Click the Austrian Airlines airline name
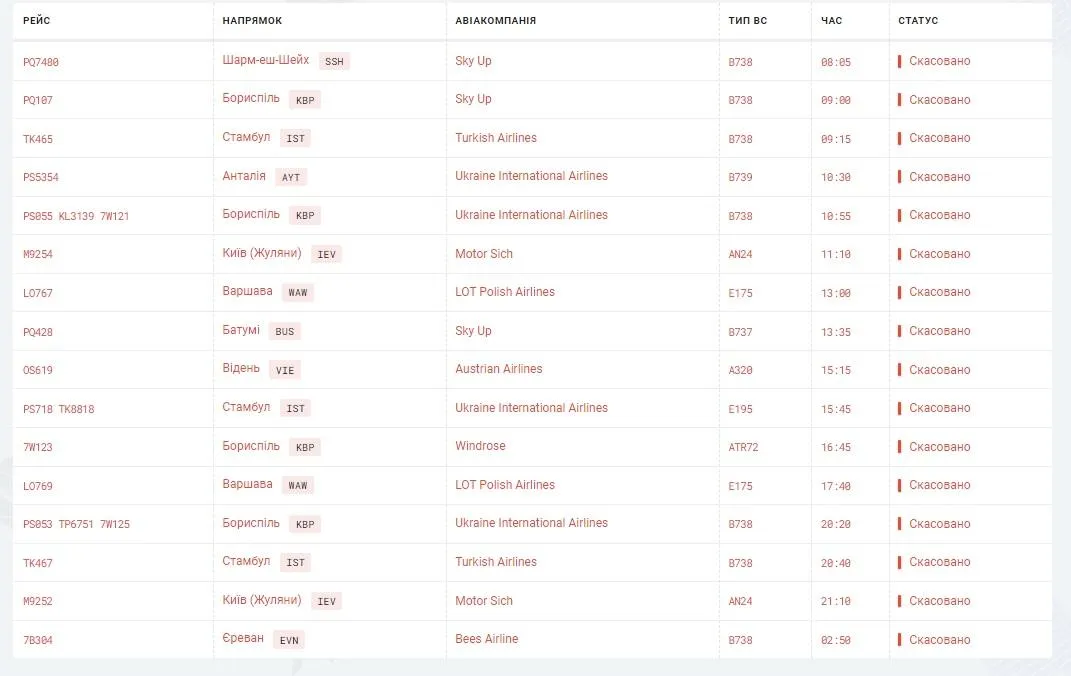 click(498, 369)
